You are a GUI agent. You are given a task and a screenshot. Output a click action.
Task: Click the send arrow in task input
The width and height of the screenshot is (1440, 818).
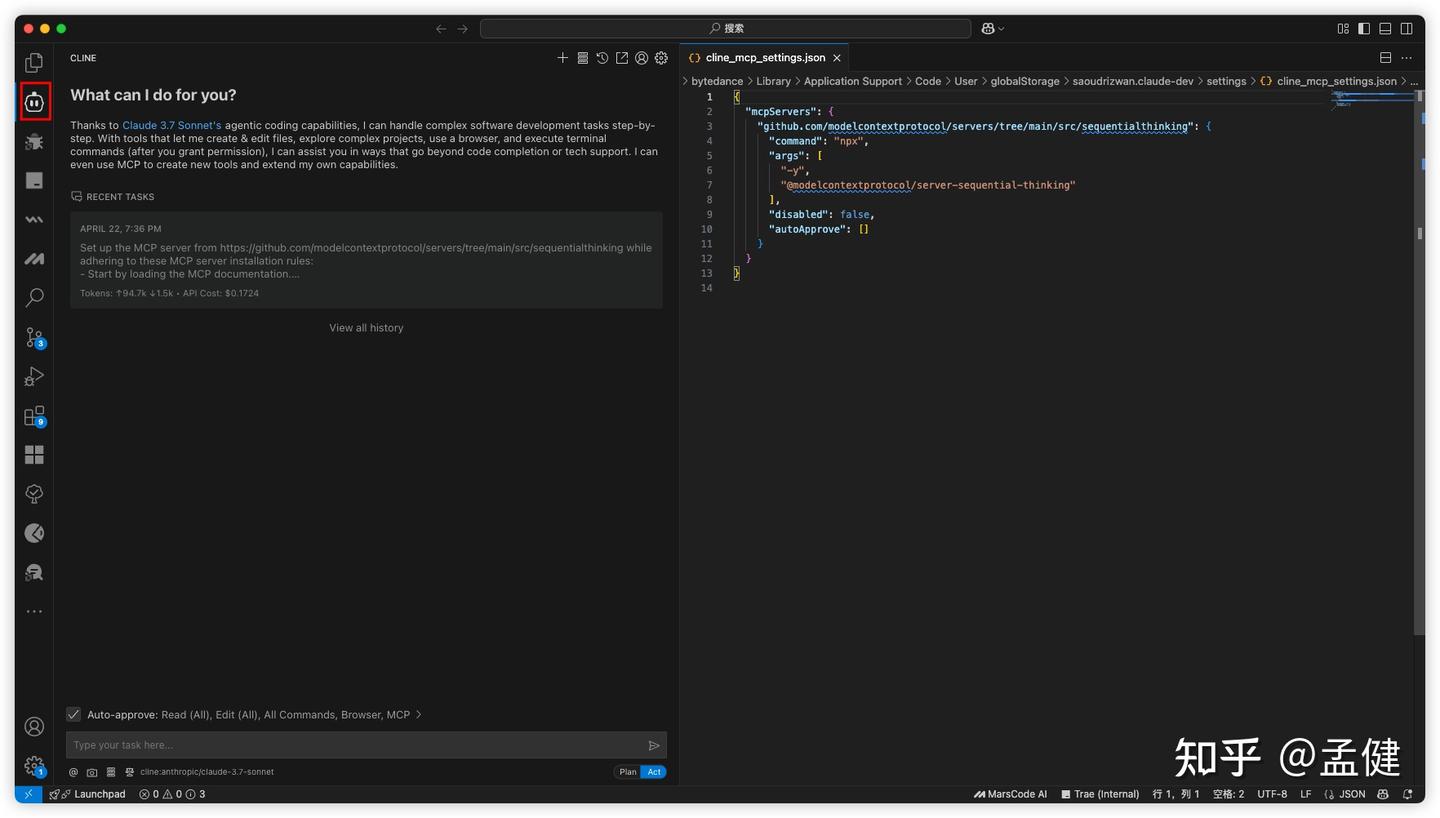pyautogui.click(x=654, y=745)
